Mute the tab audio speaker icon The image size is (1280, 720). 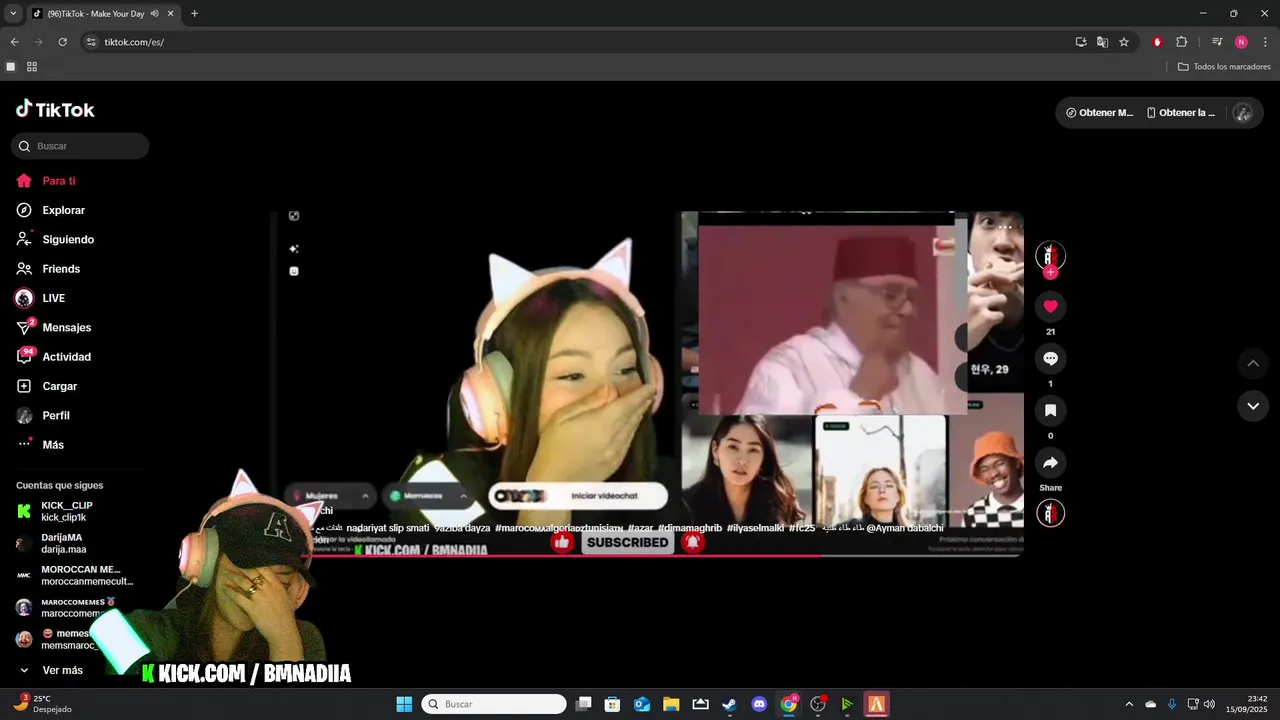(x=154, y=14)
